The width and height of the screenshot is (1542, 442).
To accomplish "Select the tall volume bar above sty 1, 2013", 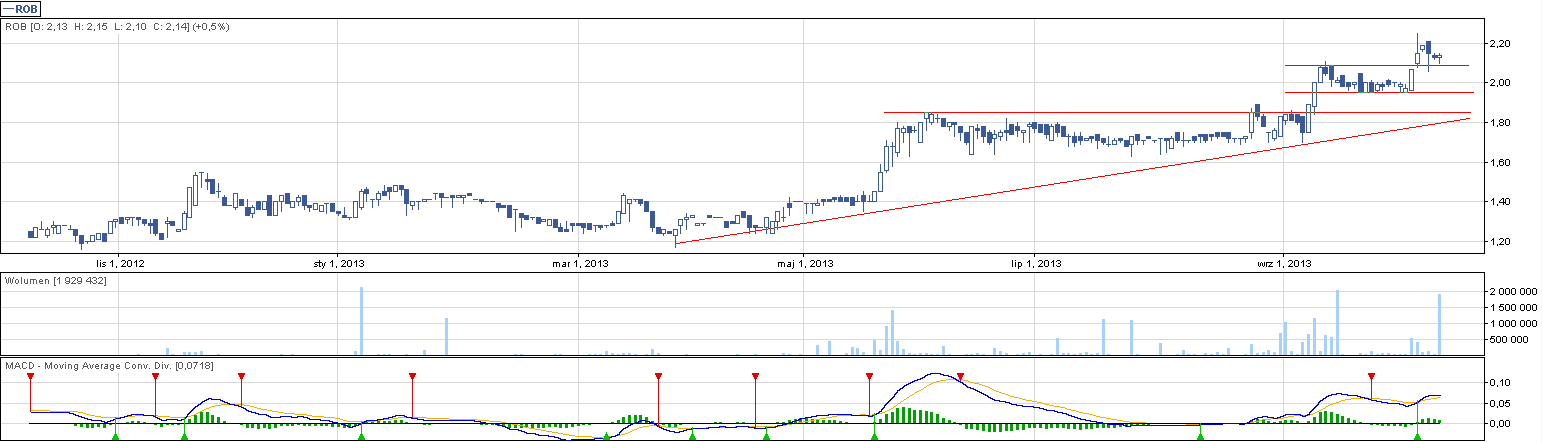I will tap(361, 321).
